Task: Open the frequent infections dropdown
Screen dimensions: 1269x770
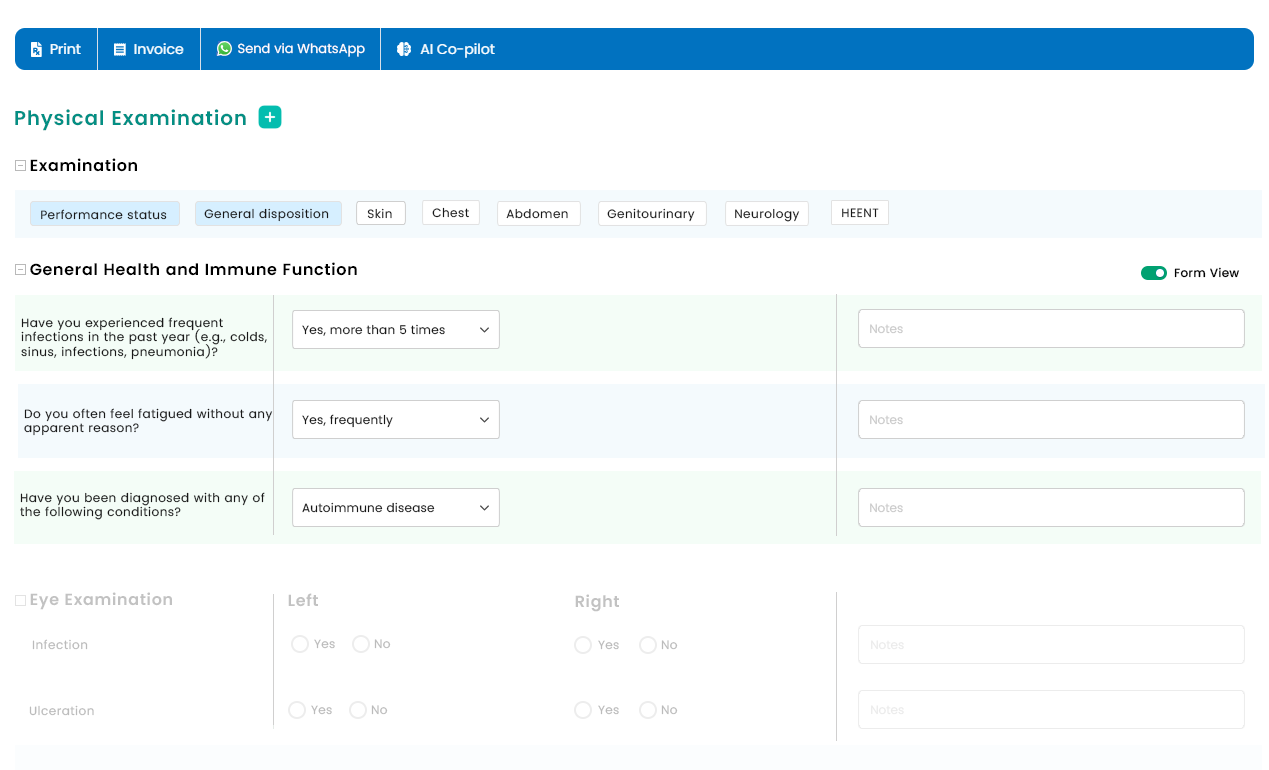Action: (396, 330)
